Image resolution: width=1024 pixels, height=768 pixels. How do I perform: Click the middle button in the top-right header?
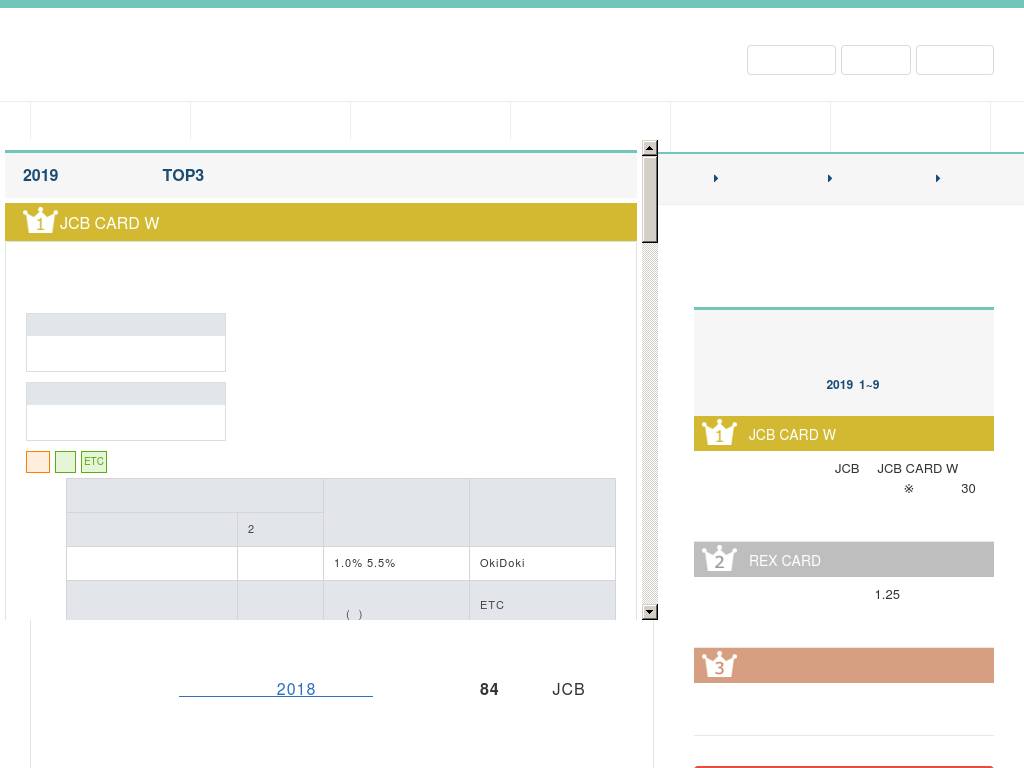(875, 60)
